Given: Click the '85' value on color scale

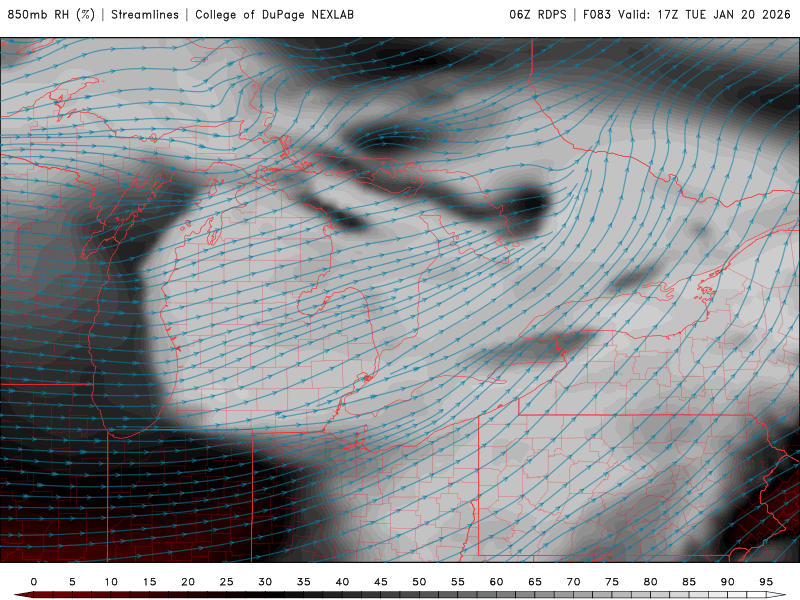Looking at the screenshot, I should (x=689, y=582).
